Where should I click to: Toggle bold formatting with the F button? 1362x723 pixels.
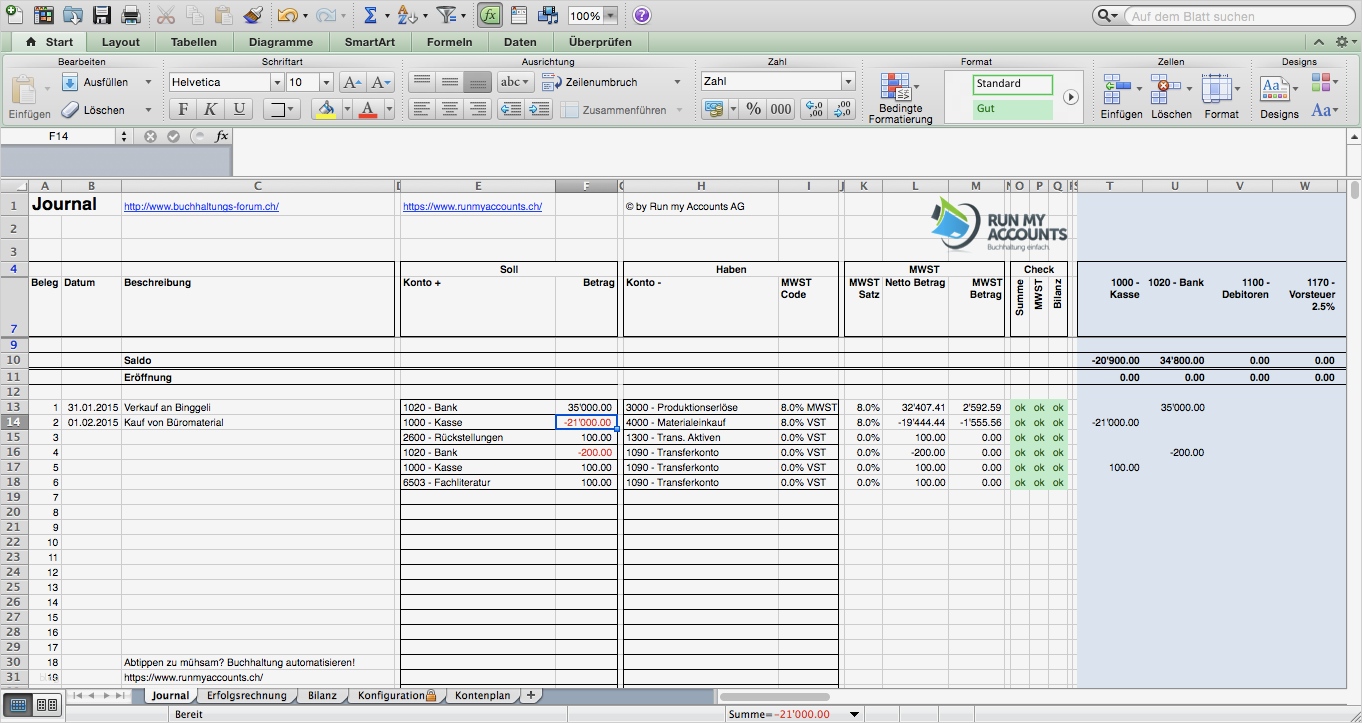[x=182, y=109]
